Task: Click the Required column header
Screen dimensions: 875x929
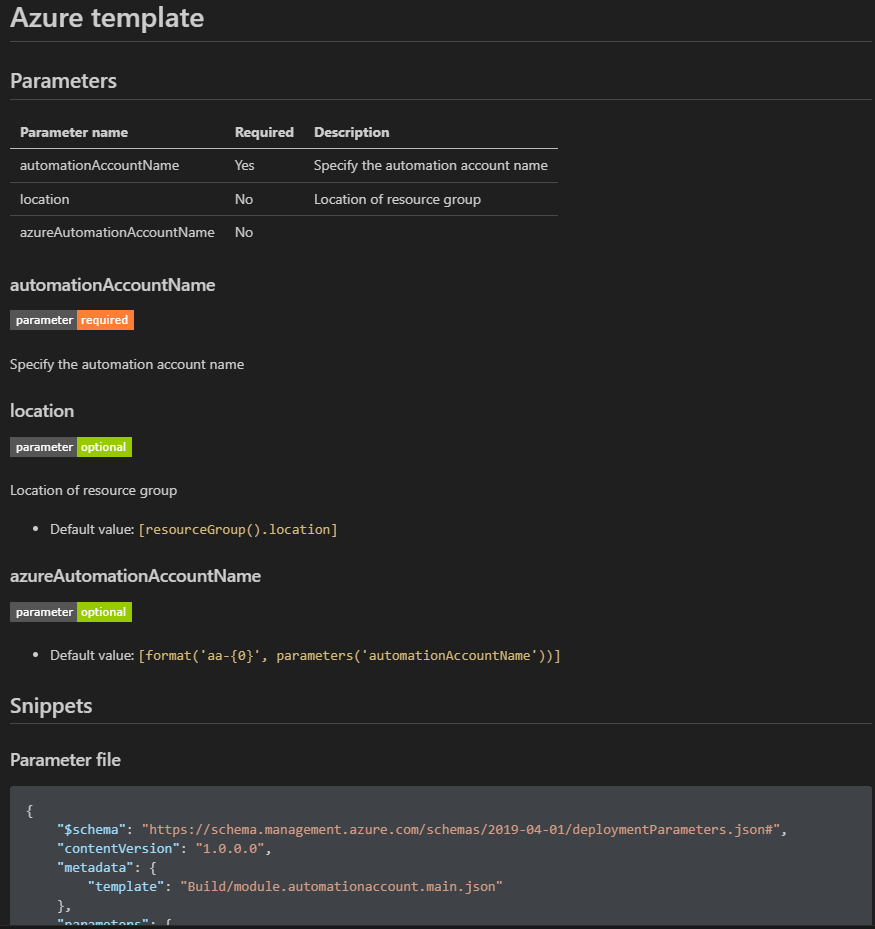Action: pyautogui.click(x=264, y=132)
